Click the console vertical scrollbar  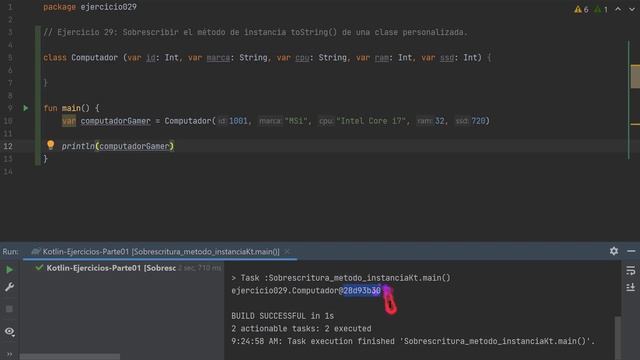pyautogui.click(x=618, y=338)
